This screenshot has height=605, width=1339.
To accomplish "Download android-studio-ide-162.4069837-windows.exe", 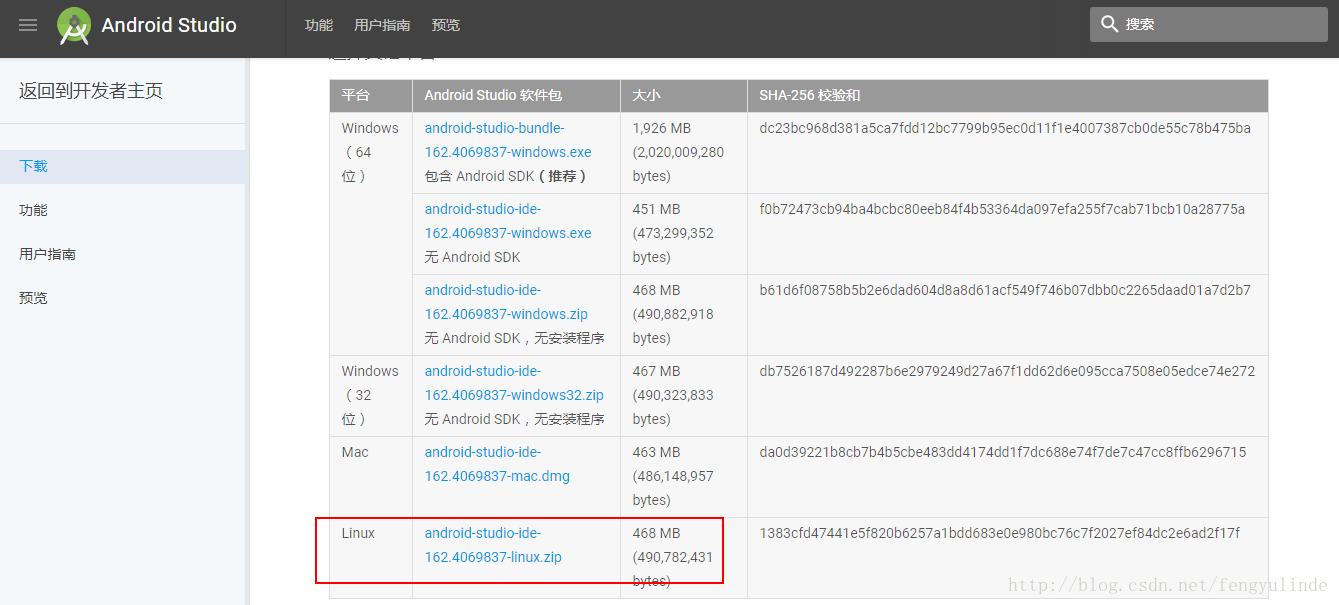I will pyautogui.click(x=508, y=221).
